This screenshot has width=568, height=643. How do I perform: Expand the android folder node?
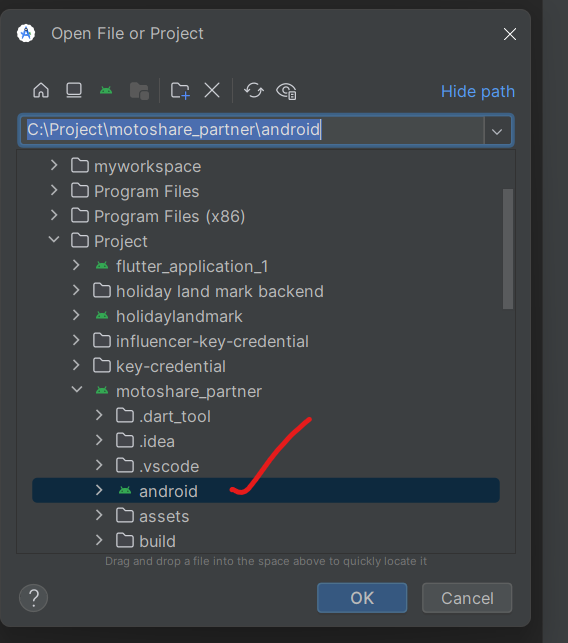(x=99, y=490)
